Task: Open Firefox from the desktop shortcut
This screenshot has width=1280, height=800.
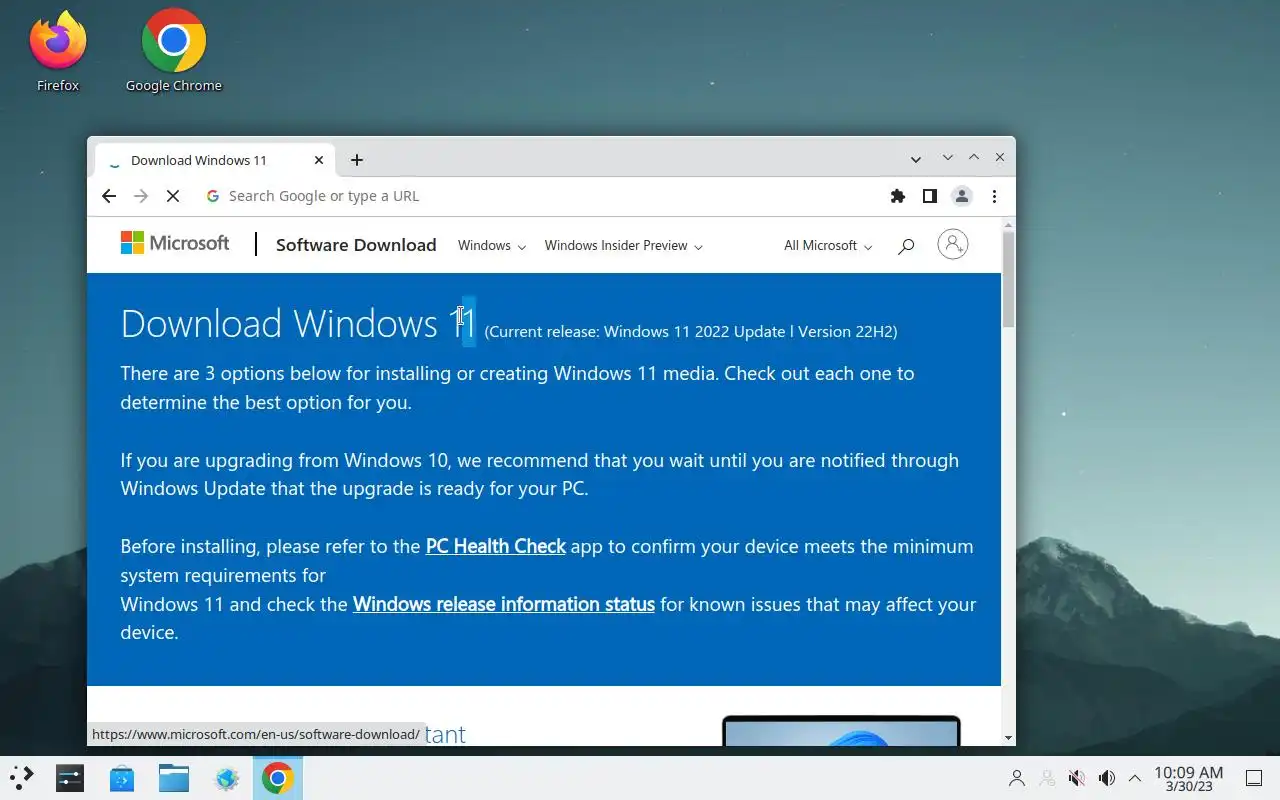Action: click(58, 50)
